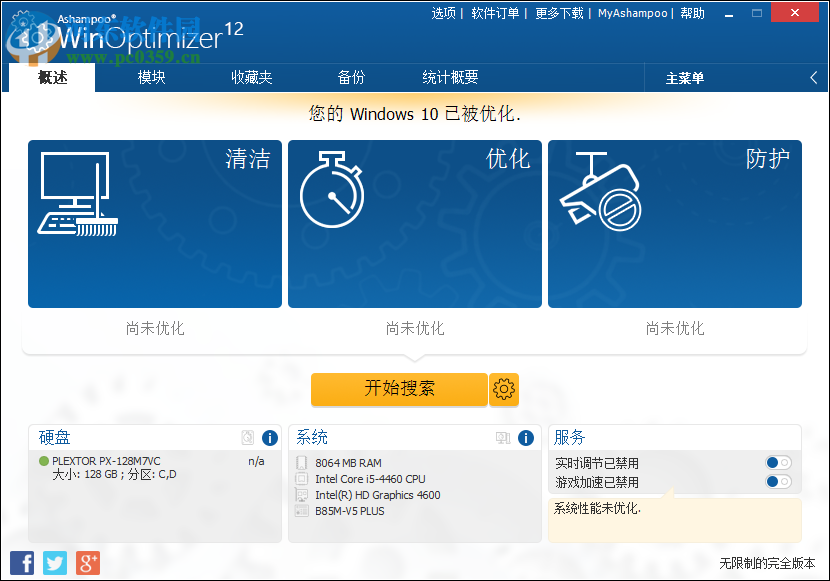Click the monitor icon in the 系统 panel header
The width and height of the screenshot is (830, 581).
point(503,438)
